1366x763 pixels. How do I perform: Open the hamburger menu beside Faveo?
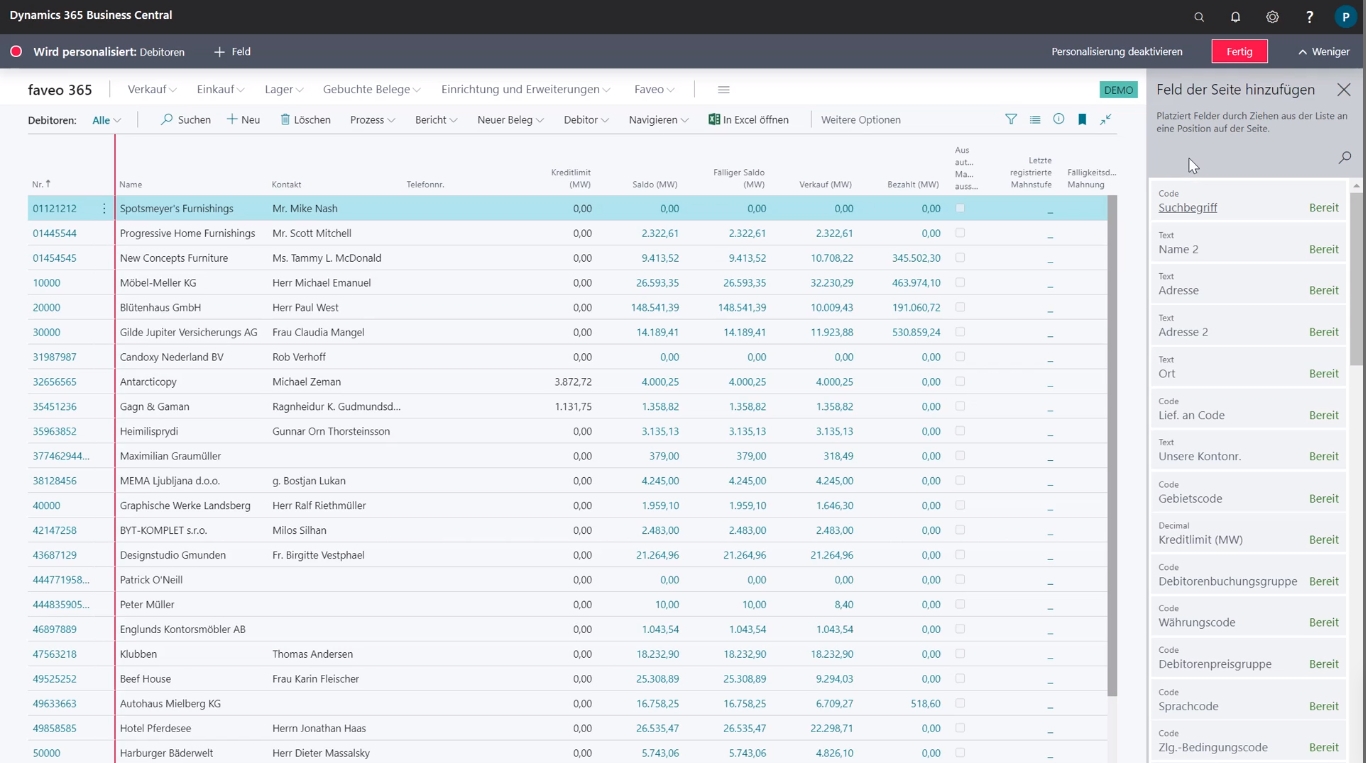click(723, 89)
